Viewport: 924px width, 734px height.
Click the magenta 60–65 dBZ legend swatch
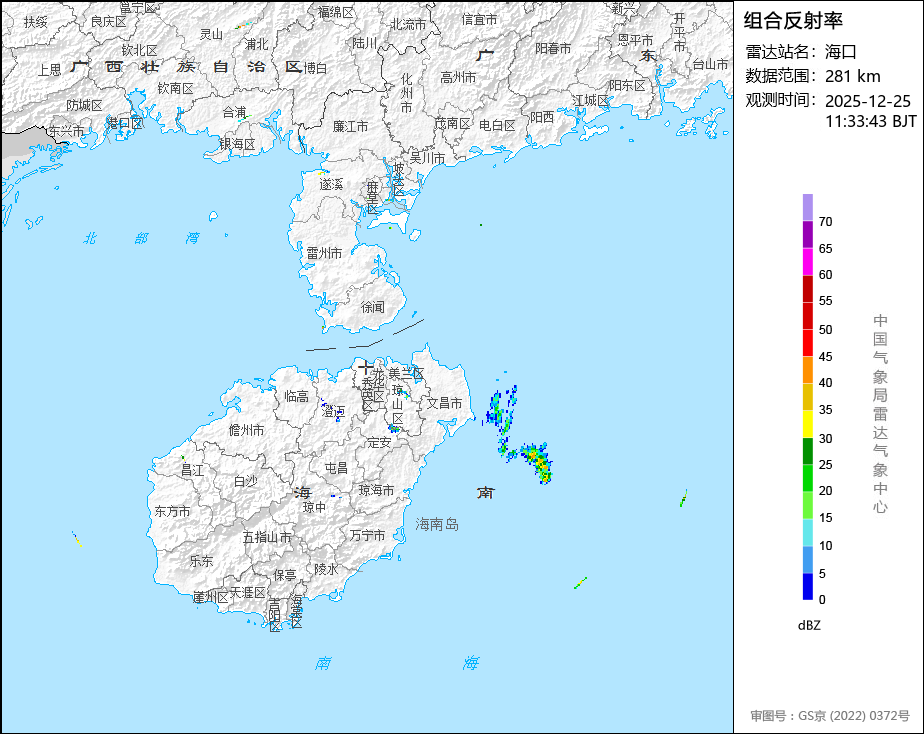pyautogui.click(x=807, y=262)
